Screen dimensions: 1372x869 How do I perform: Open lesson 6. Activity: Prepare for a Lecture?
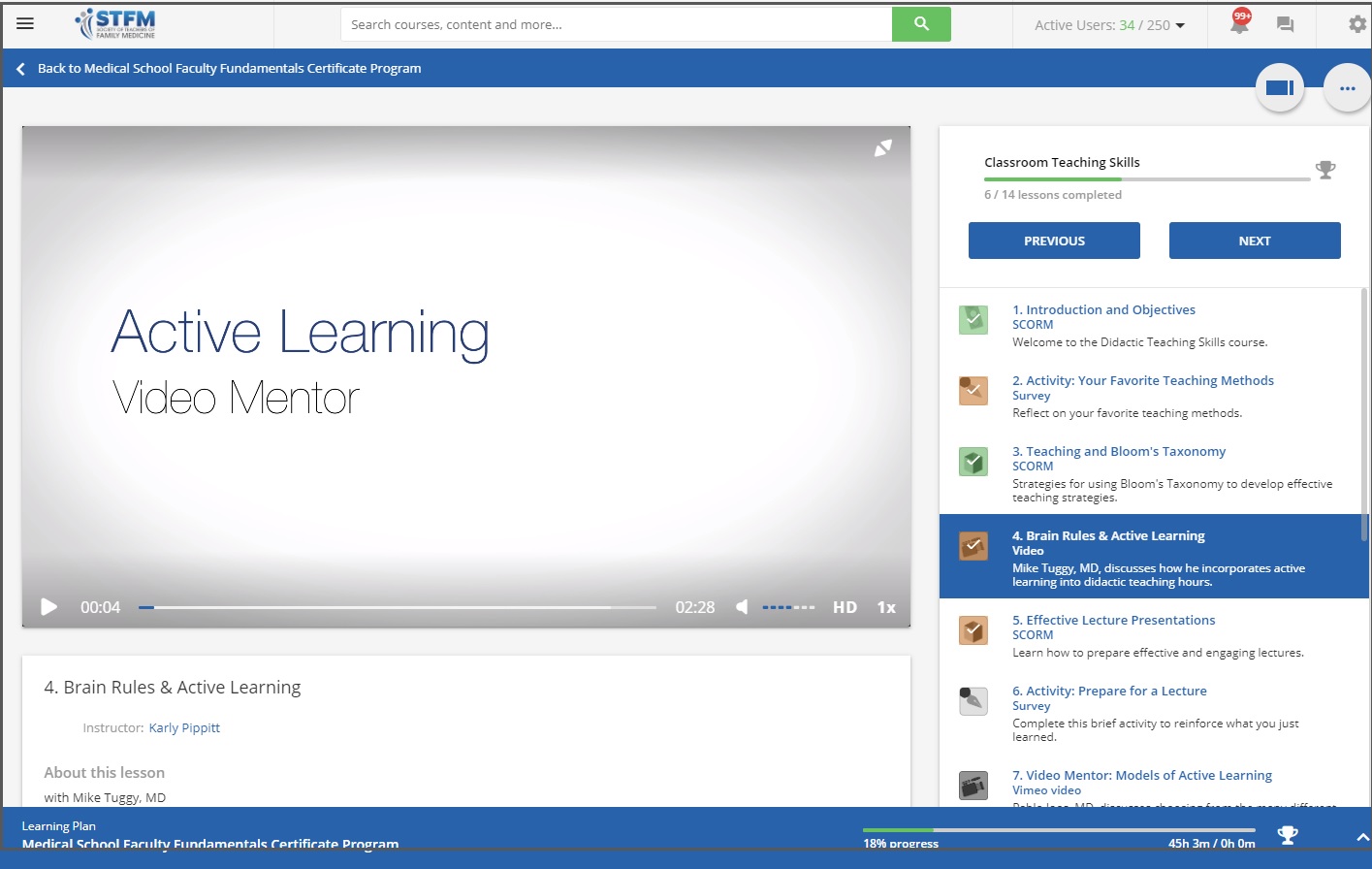pyautogui.click(x=1109, y=692)
